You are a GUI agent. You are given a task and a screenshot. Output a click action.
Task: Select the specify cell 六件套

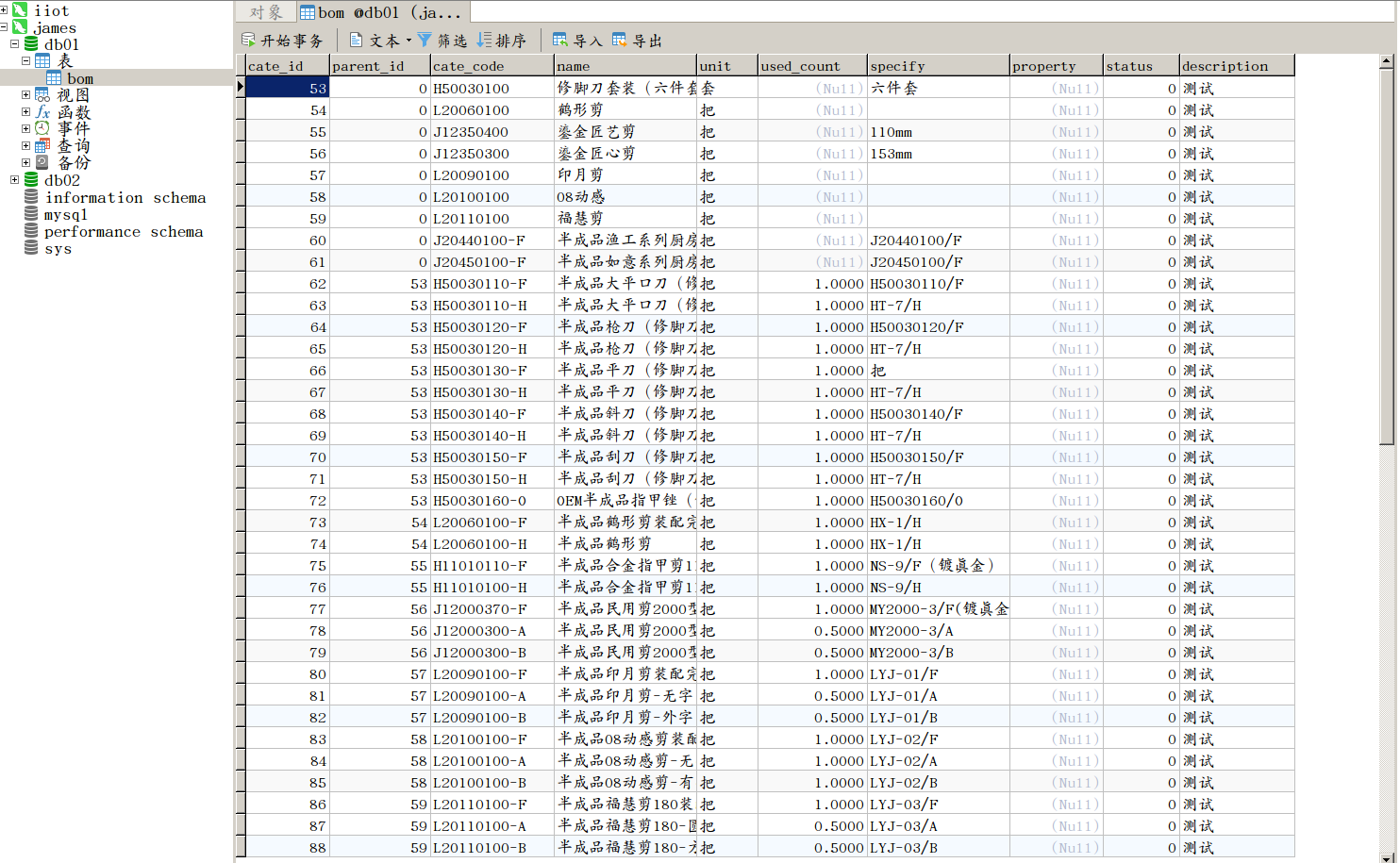point(938,88)
